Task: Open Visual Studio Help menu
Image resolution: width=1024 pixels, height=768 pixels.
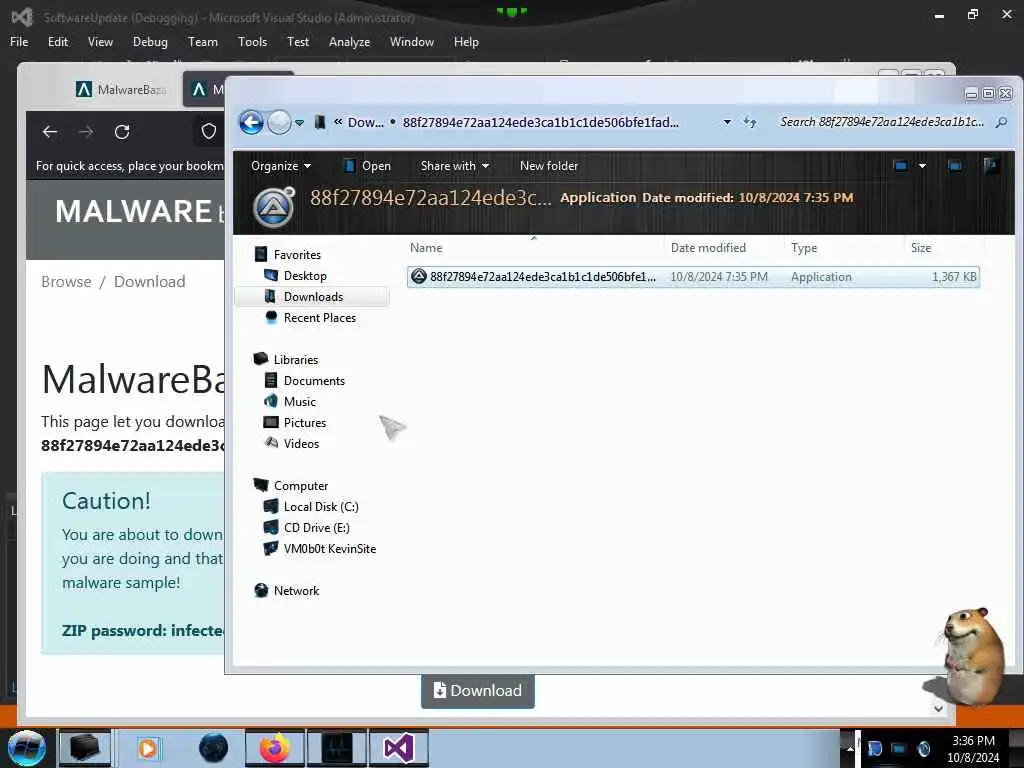Action: point(466,42)
